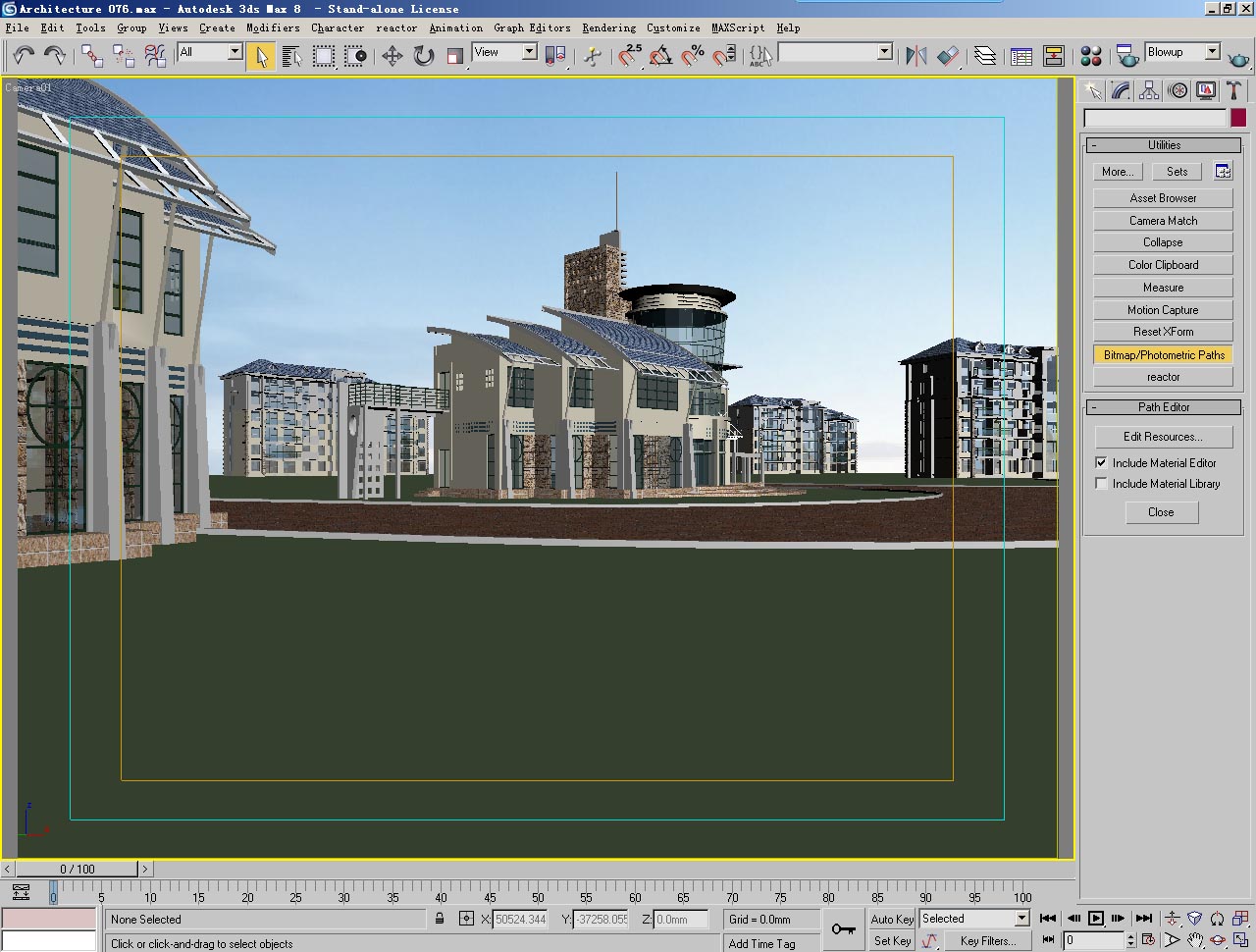
Task: Activate the Select and Scale tool
Action: point(454,56)
